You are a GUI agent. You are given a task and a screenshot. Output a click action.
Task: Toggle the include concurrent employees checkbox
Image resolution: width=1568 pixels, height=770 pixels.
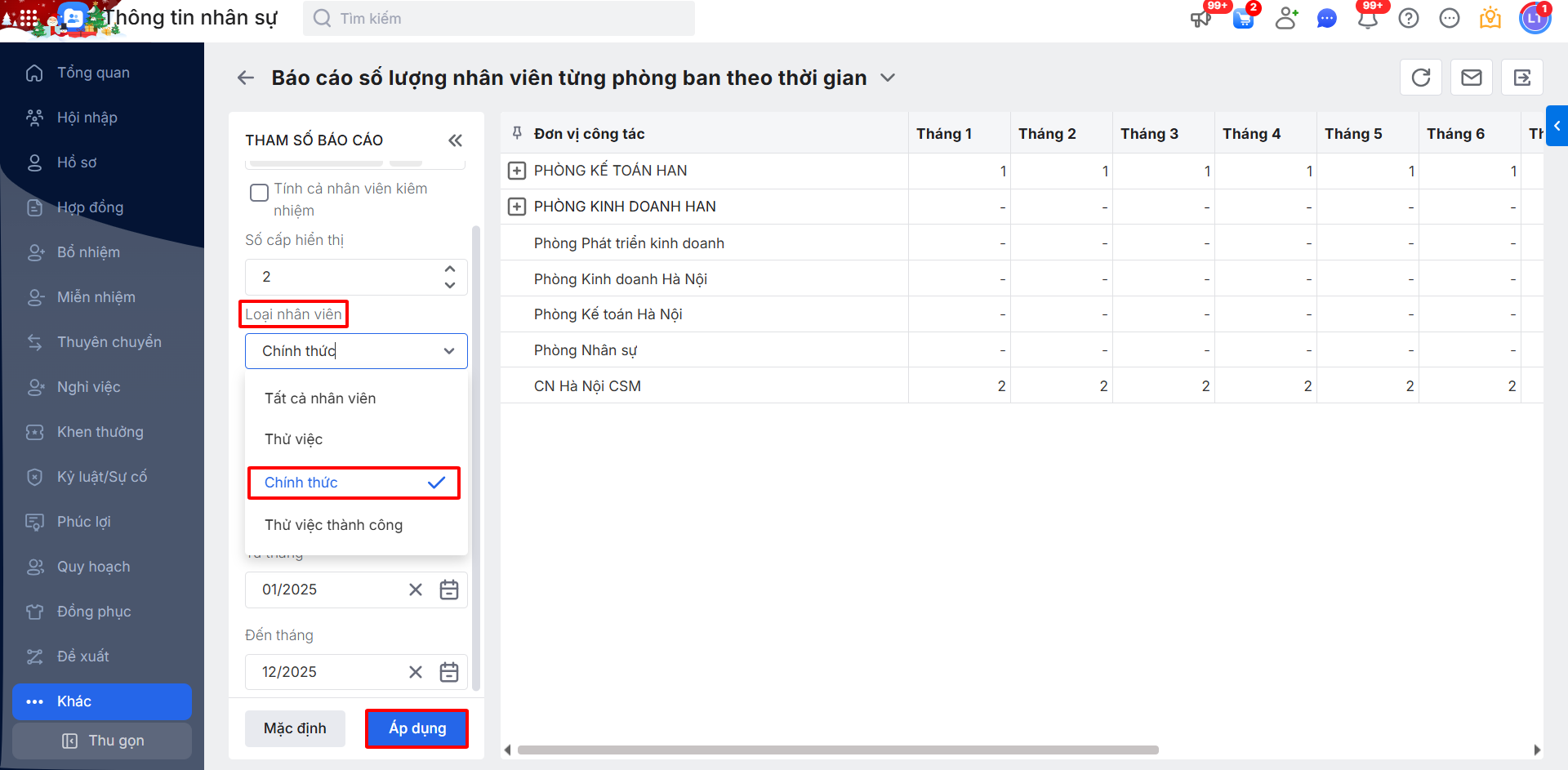tap(259, 193)
